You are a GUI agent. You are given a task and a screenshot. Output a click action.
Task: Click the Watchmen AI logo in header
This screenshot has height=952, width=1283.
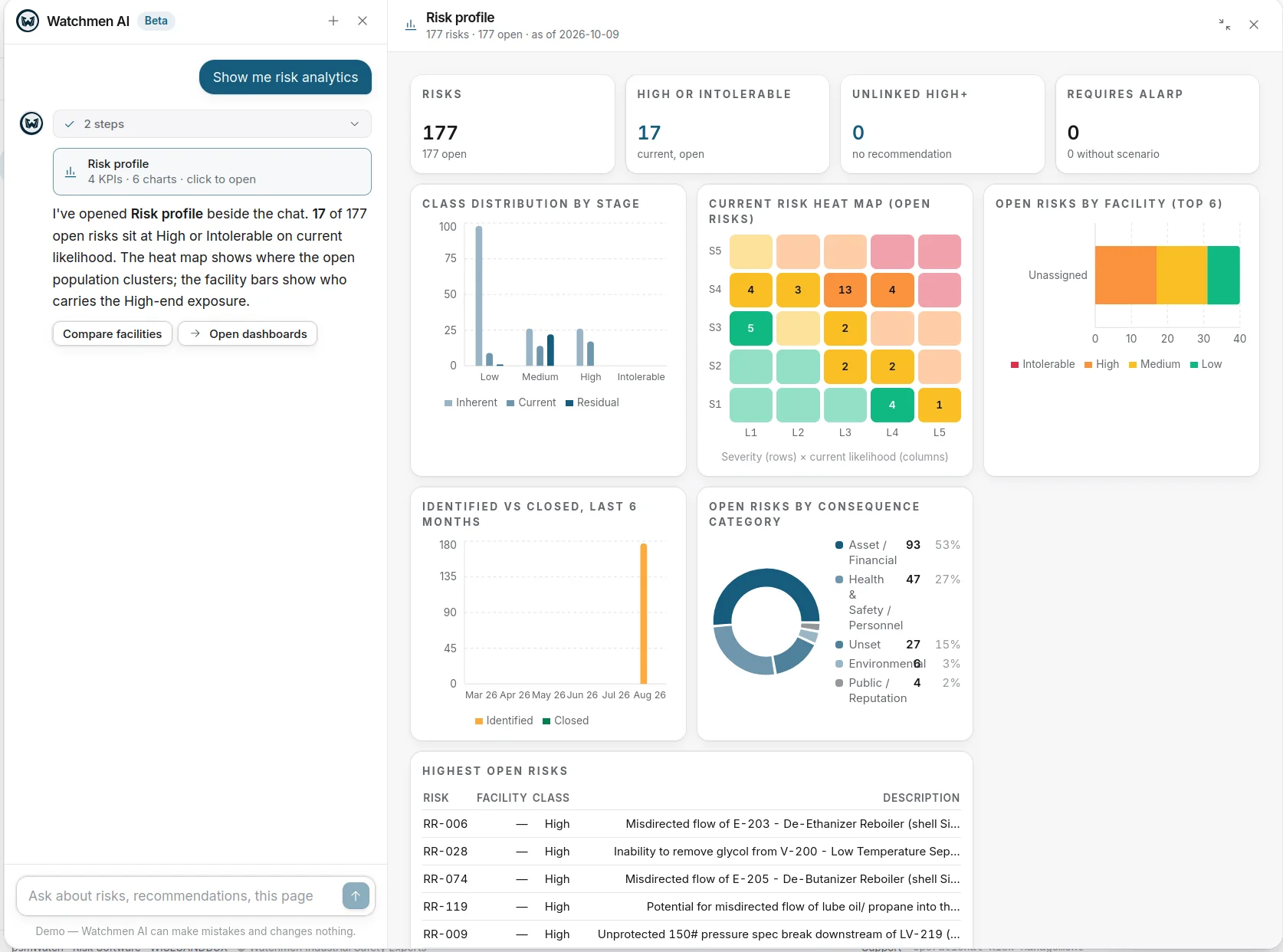click(28, 21)
